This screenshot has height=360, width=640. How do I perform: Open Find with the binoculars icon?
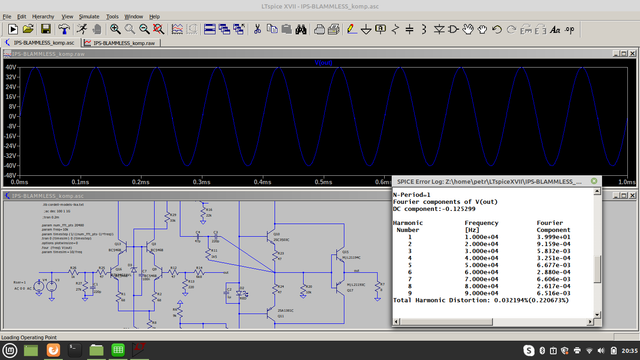(x=301, y=29)
